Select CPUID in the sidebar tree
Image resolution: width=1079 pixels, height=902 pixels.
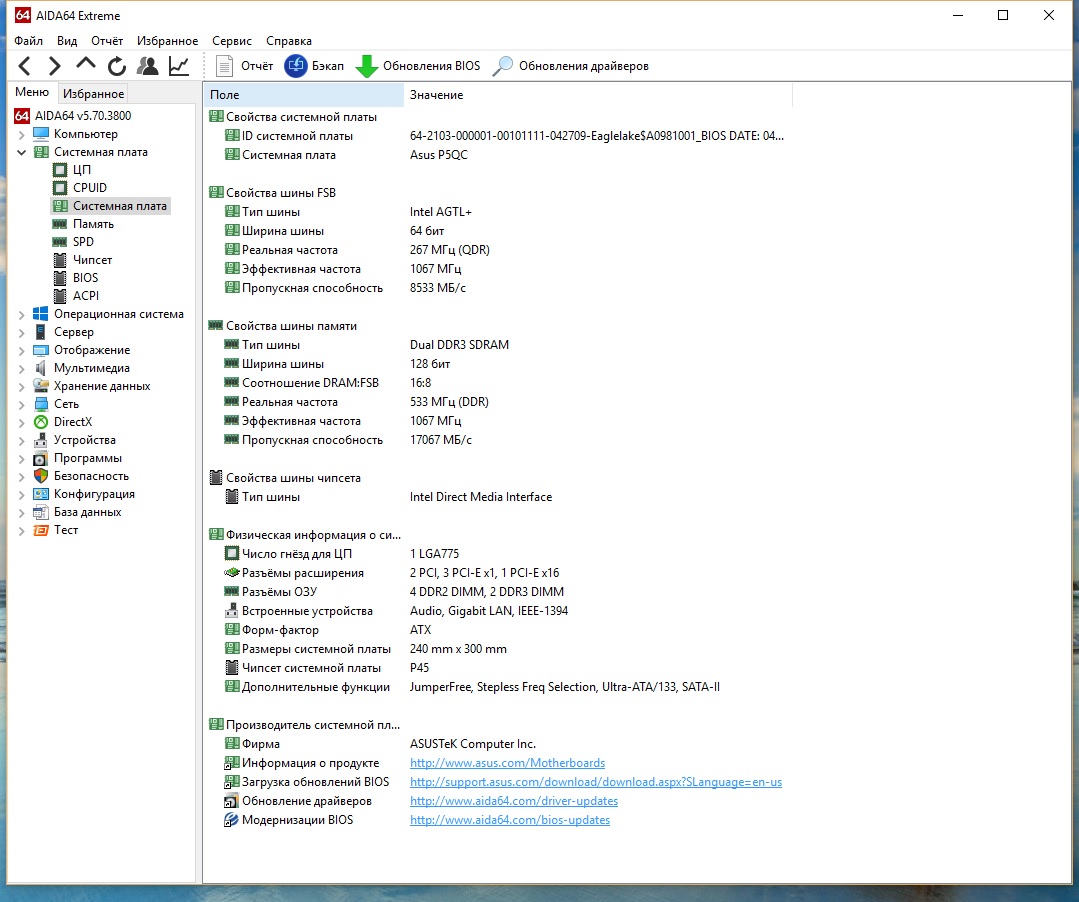[89, 188]
